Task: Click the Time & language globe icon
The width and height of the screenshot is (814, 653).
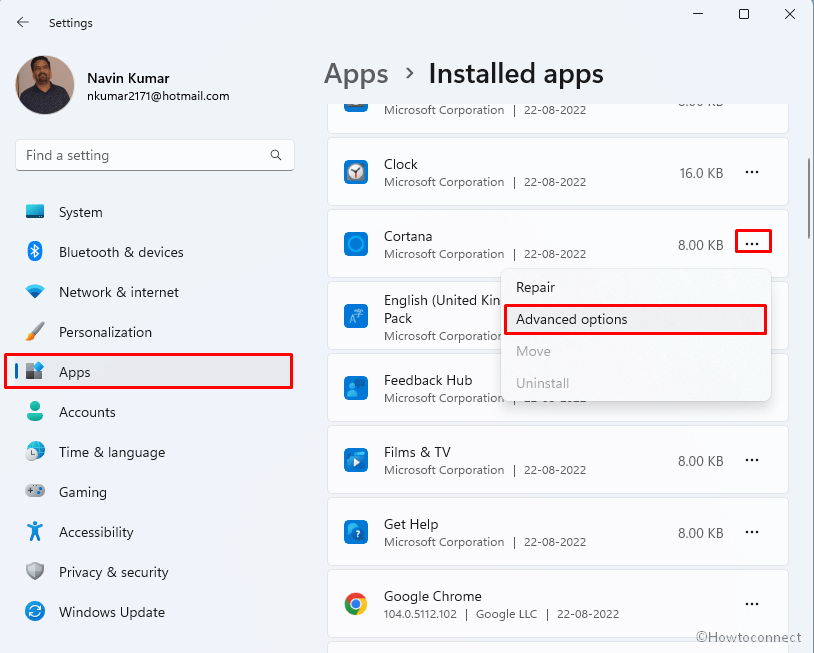Action: pyautogui.click(x=35, y=452)
